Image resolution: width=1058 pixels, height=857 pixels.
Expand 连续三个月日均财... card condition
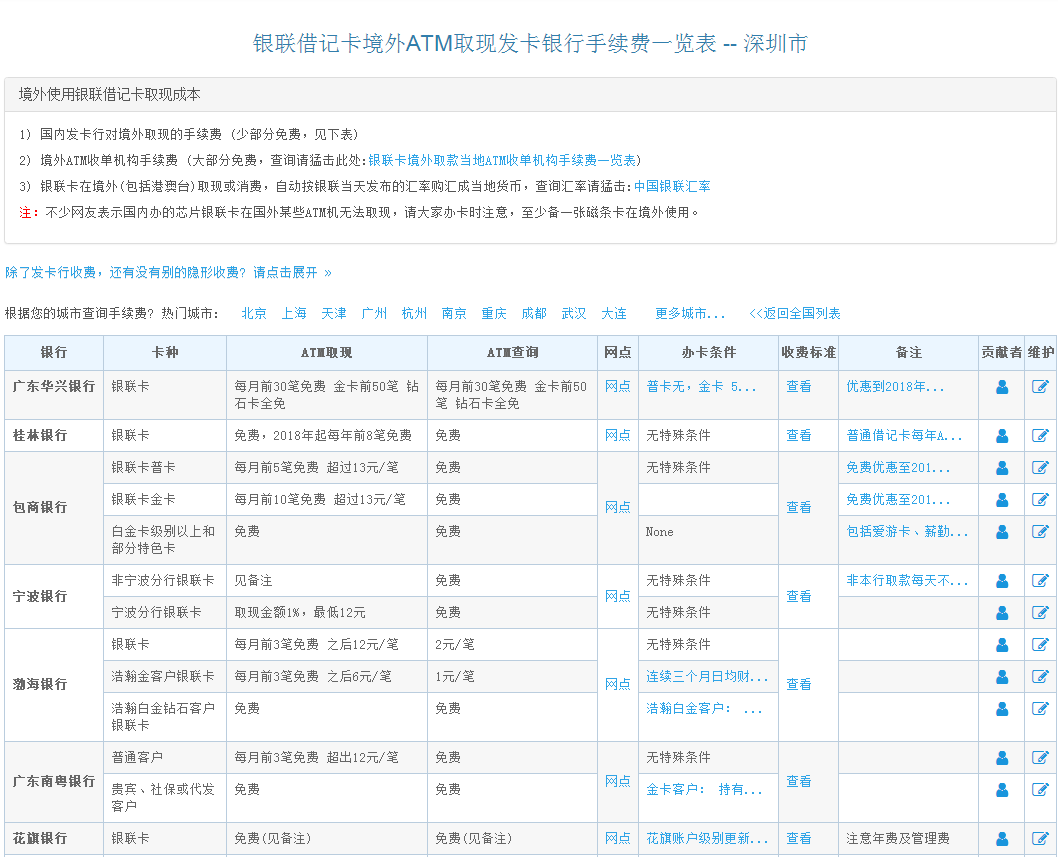pos(707,677)
